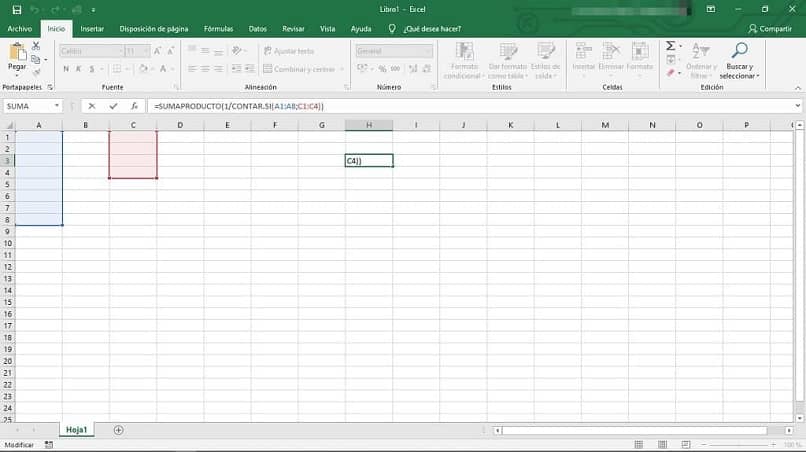Click the formula bar text SUMAPRODUCTO
806x452 pixels.
tap(190, 106)
